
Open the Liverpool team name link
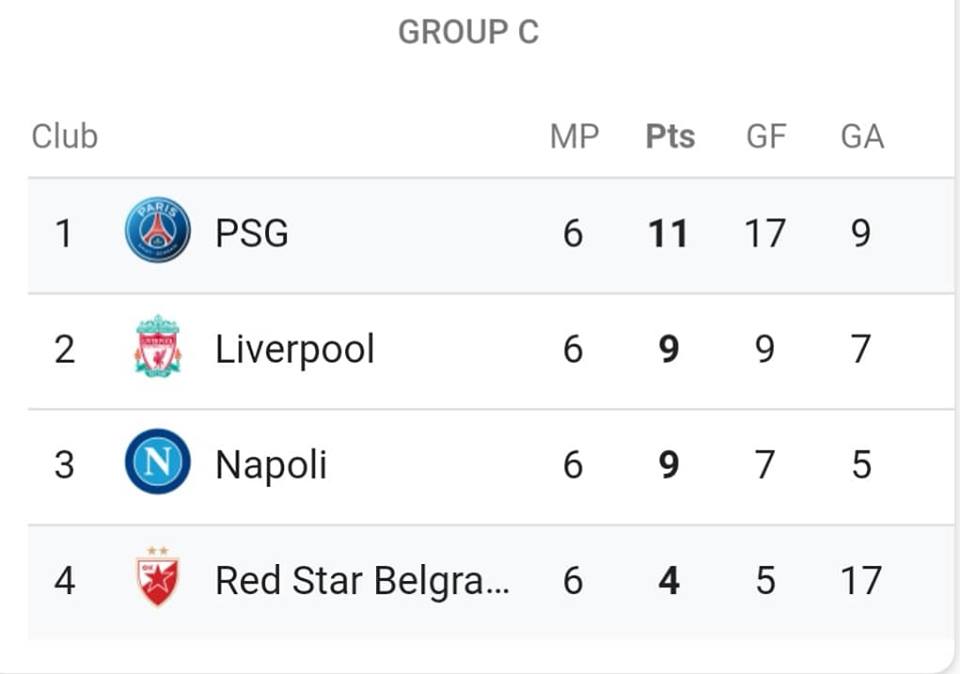click(294, 350)
